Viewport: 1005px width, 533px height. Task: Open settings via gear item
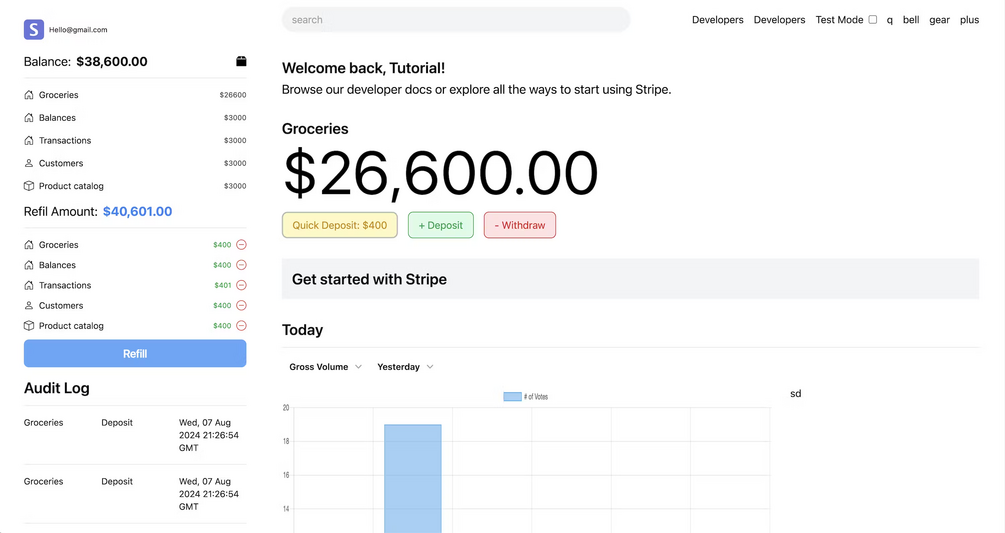pos(940,20)
